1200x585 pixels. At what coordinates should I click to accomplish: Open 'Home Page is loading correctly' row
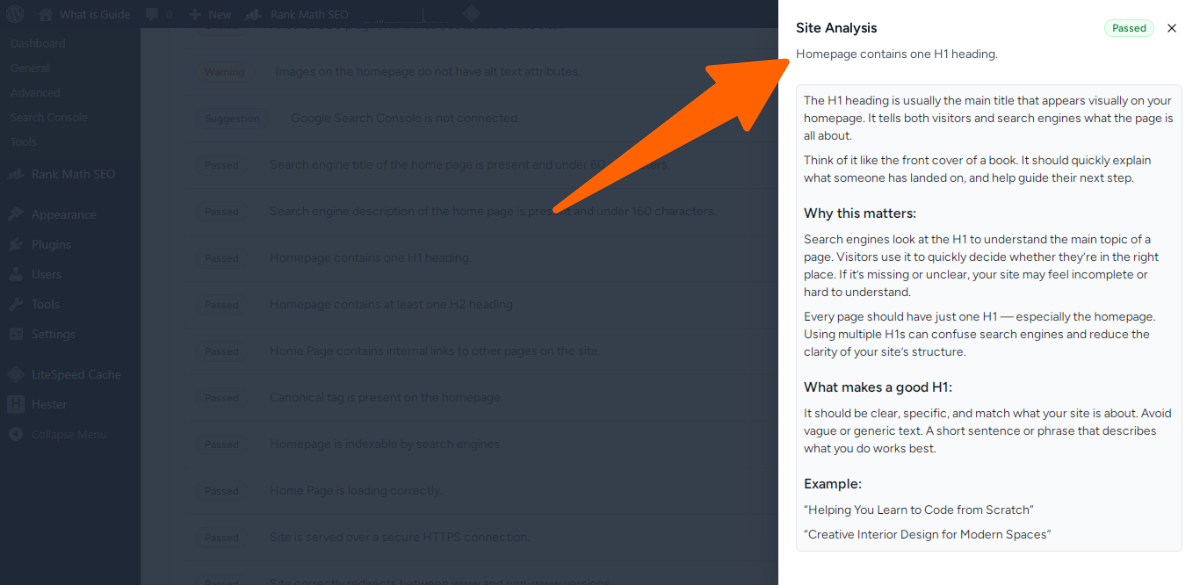(355, 491)
